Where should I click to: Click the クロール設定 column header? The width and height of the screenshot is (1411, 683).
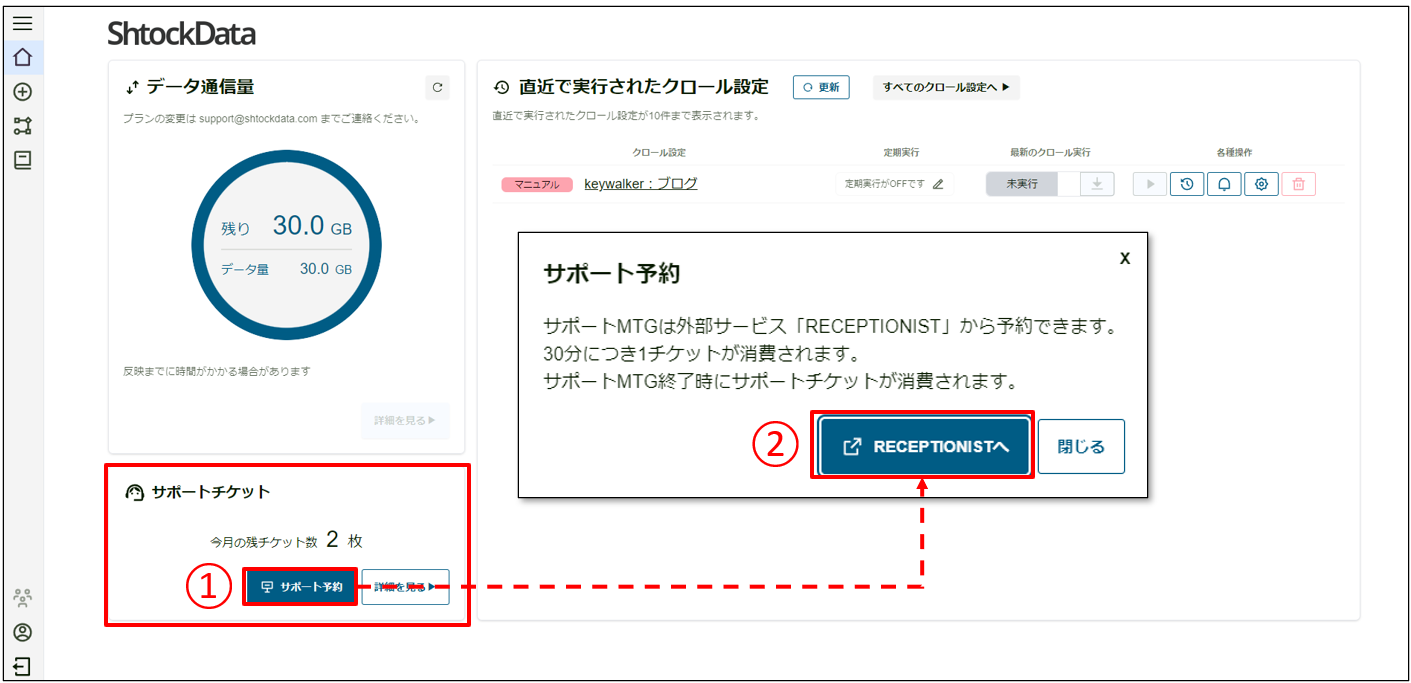click(659, 153)
